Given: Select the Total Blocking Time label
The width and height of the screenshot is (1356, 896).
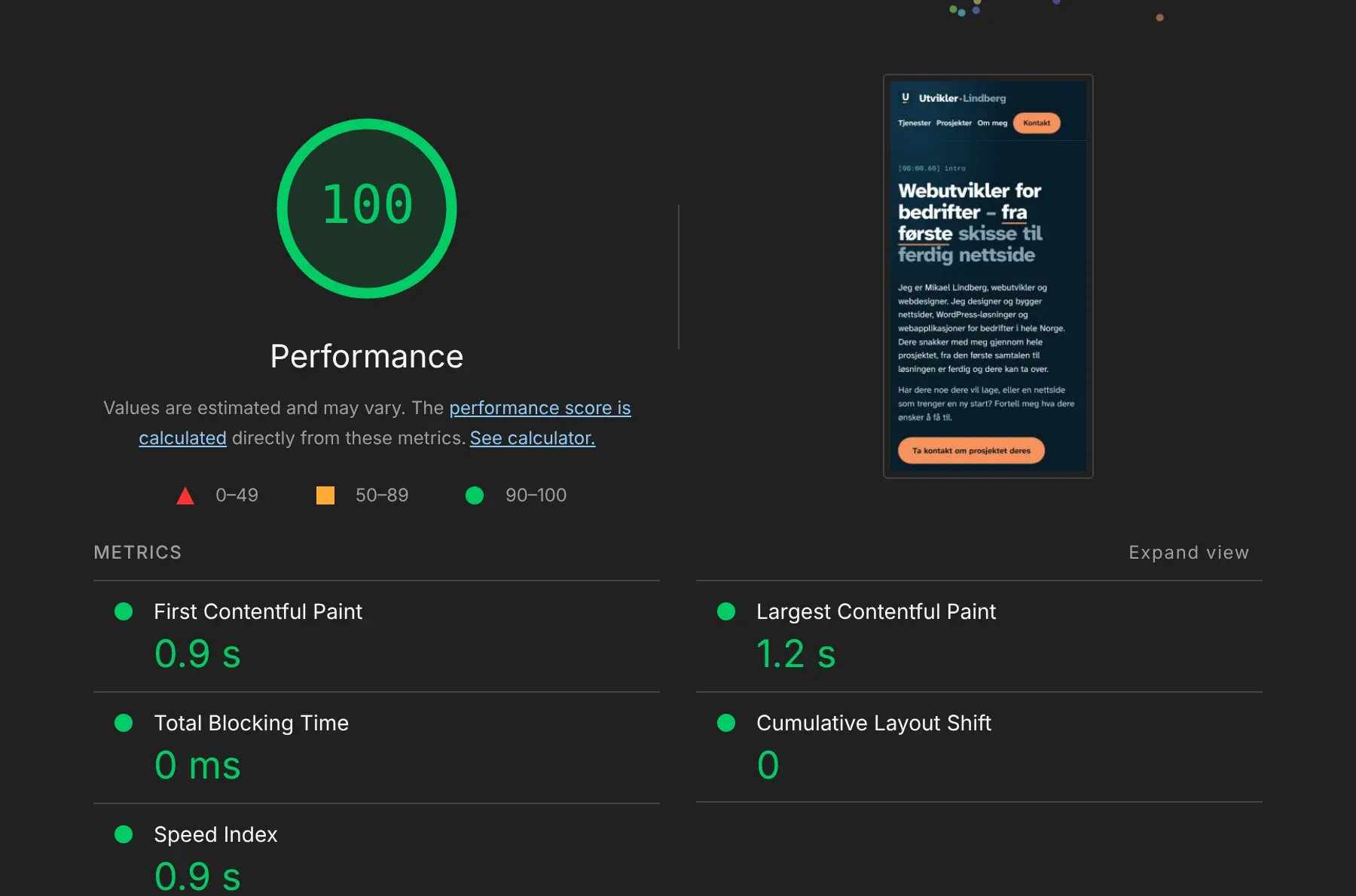Looking at the screenshot, I should (x=251, y=723).
